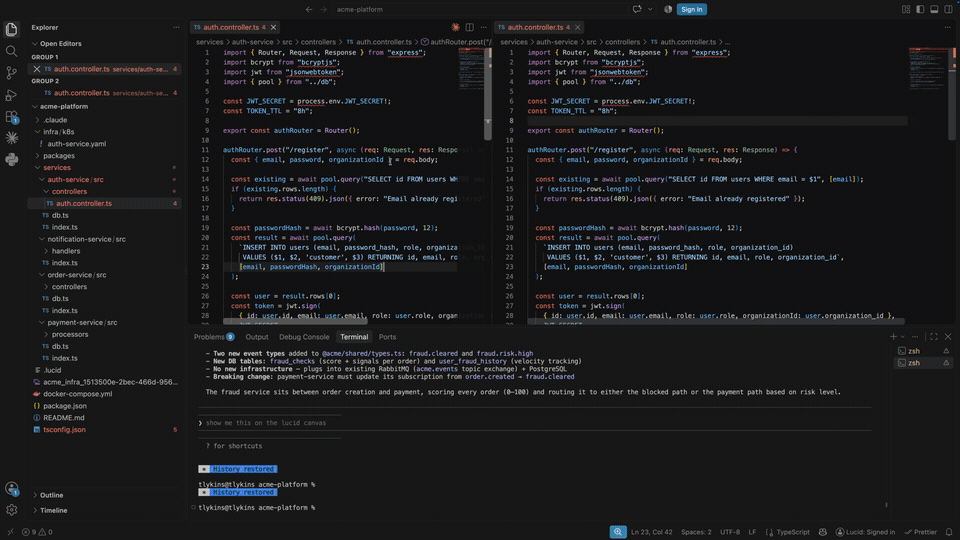This screenshot has height=540, width=960.
Task: Open More Actions for right editor group
Action: click(x=948, y=27)
